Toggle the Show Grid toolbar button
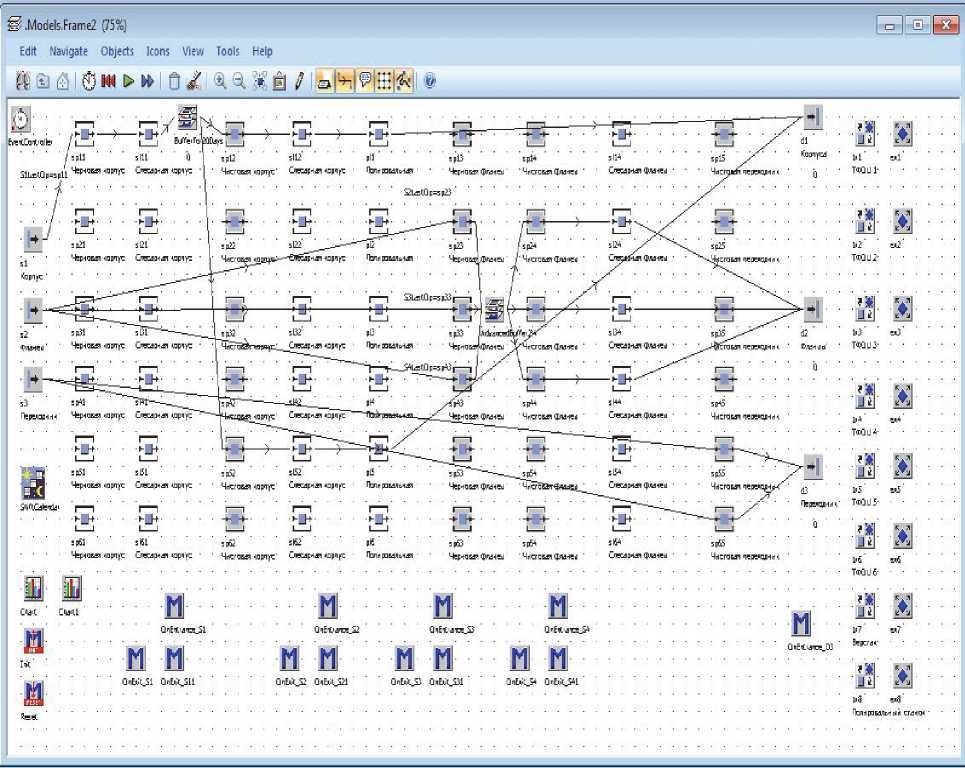The height and width of the screenshot is (768, 965). [384, 81]
